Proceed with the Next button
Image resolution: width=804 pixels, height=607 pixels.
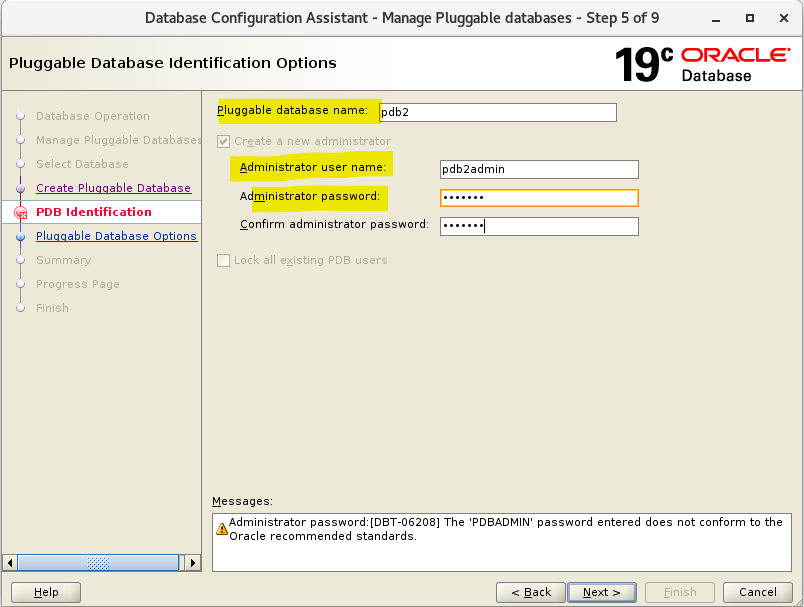(602, 592)
